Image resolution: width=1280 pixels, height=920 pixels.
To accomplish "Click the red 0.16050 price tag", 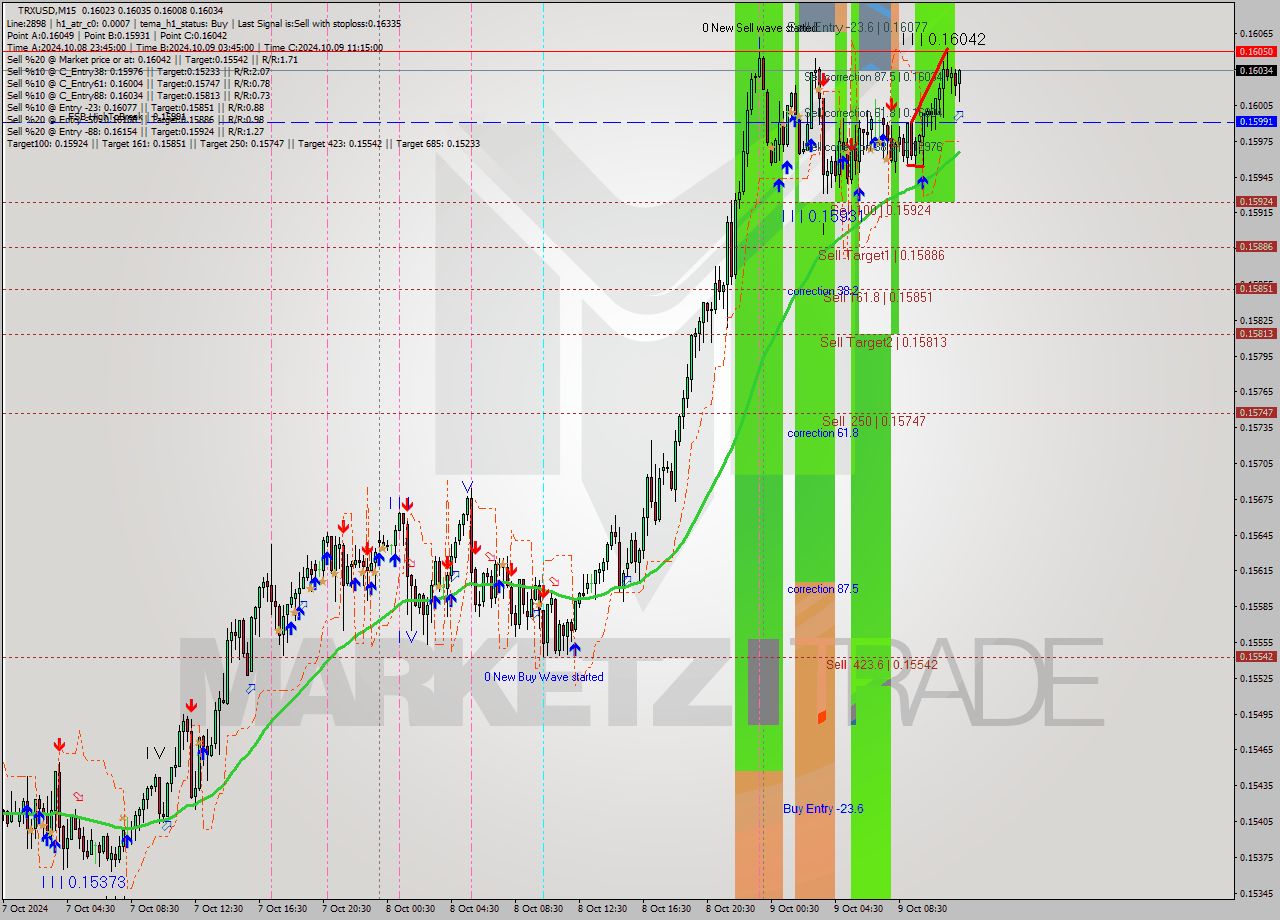I will [1256, 51].
